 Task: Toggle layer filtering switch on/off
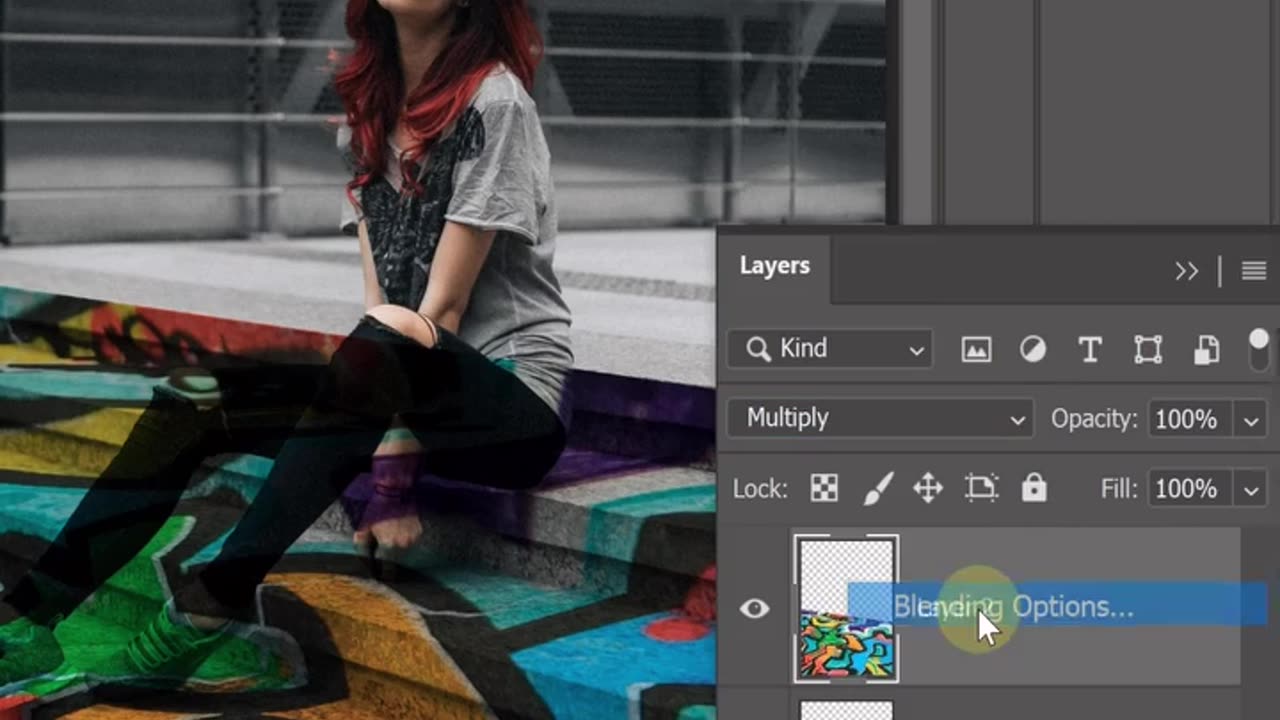(x=1259, y=350)
